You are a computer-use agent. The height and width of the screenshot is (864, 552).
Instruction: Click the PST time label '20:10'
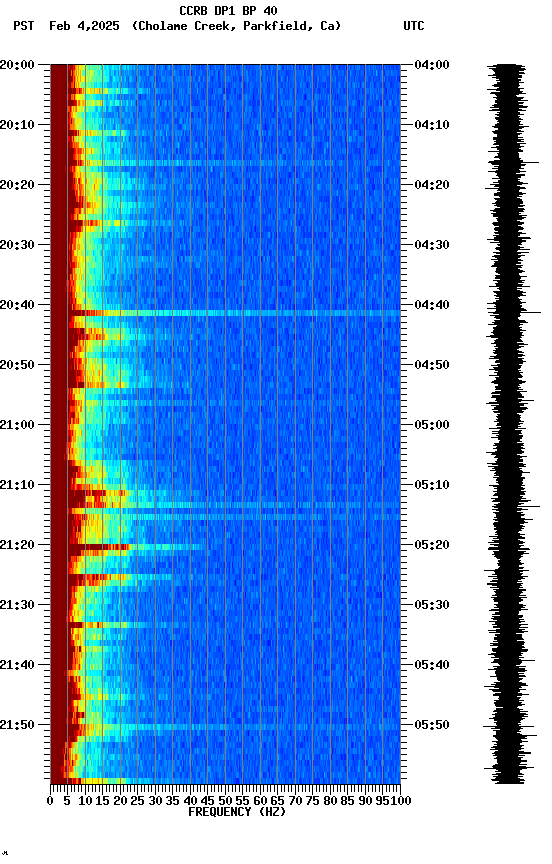click(x=17, y=125)
